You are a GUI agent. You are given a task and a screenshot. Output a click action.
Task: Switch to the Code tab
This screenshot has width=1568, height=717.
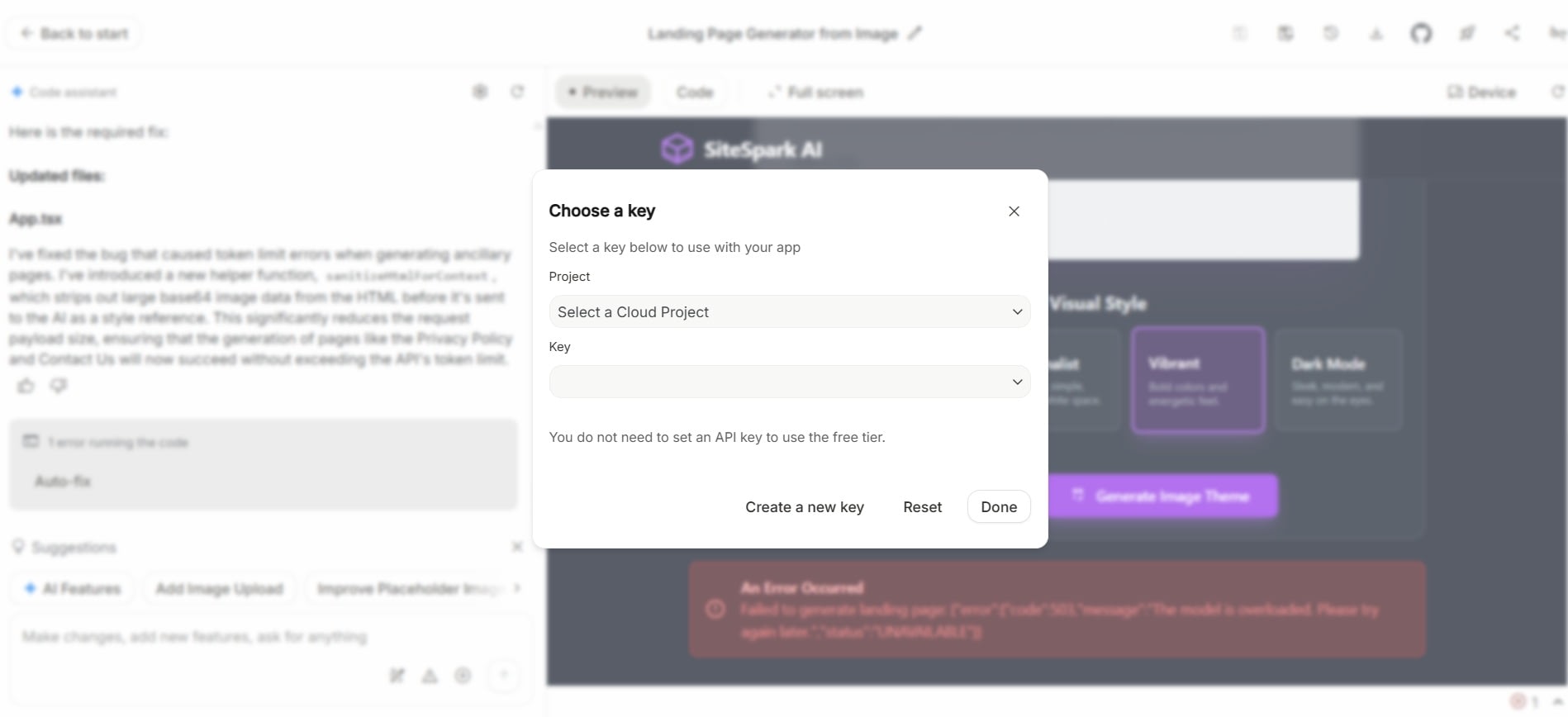(694, 92)
